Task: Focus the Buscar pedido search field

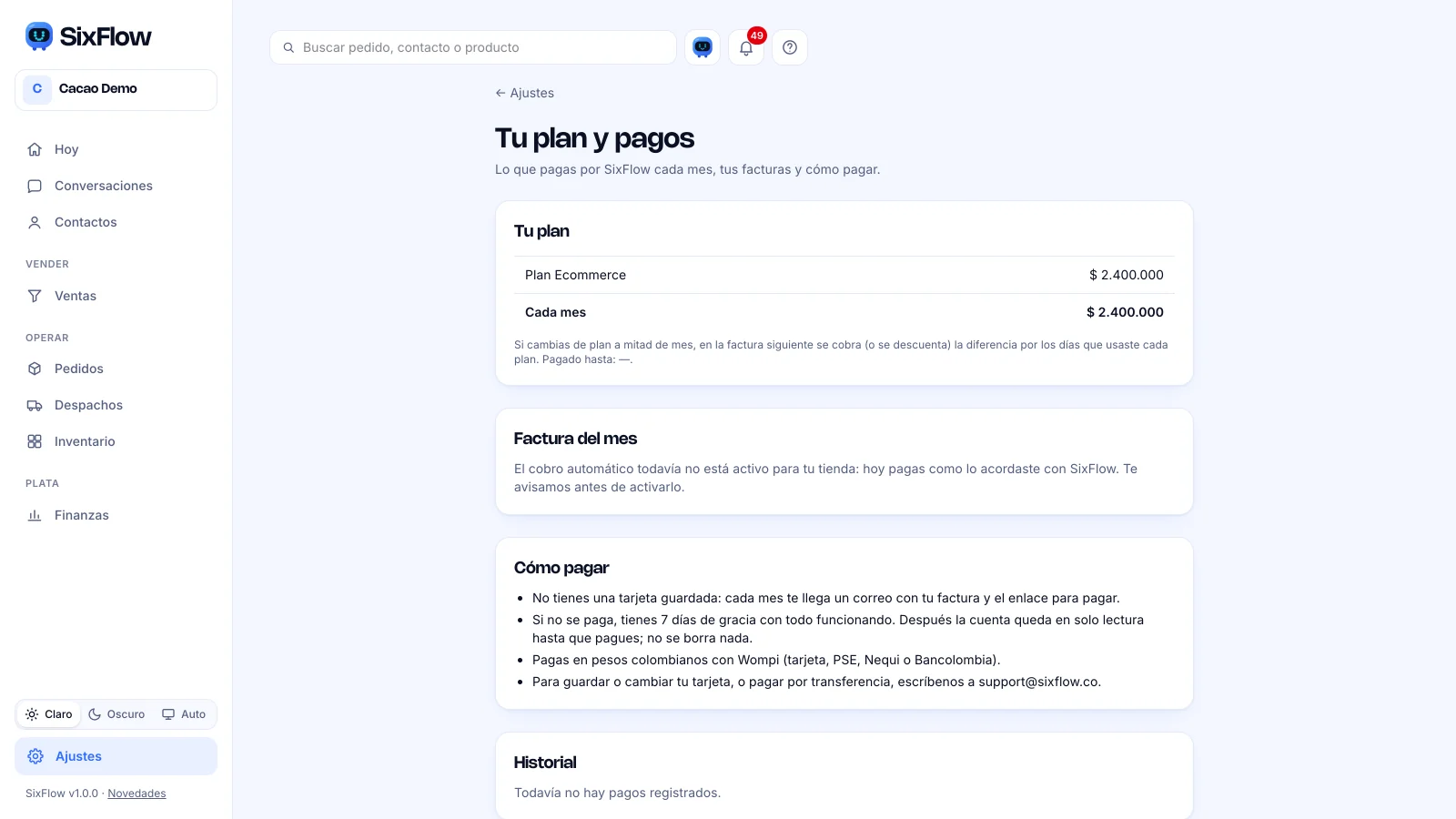Action: pyautogui.click(x=473, y=47)
